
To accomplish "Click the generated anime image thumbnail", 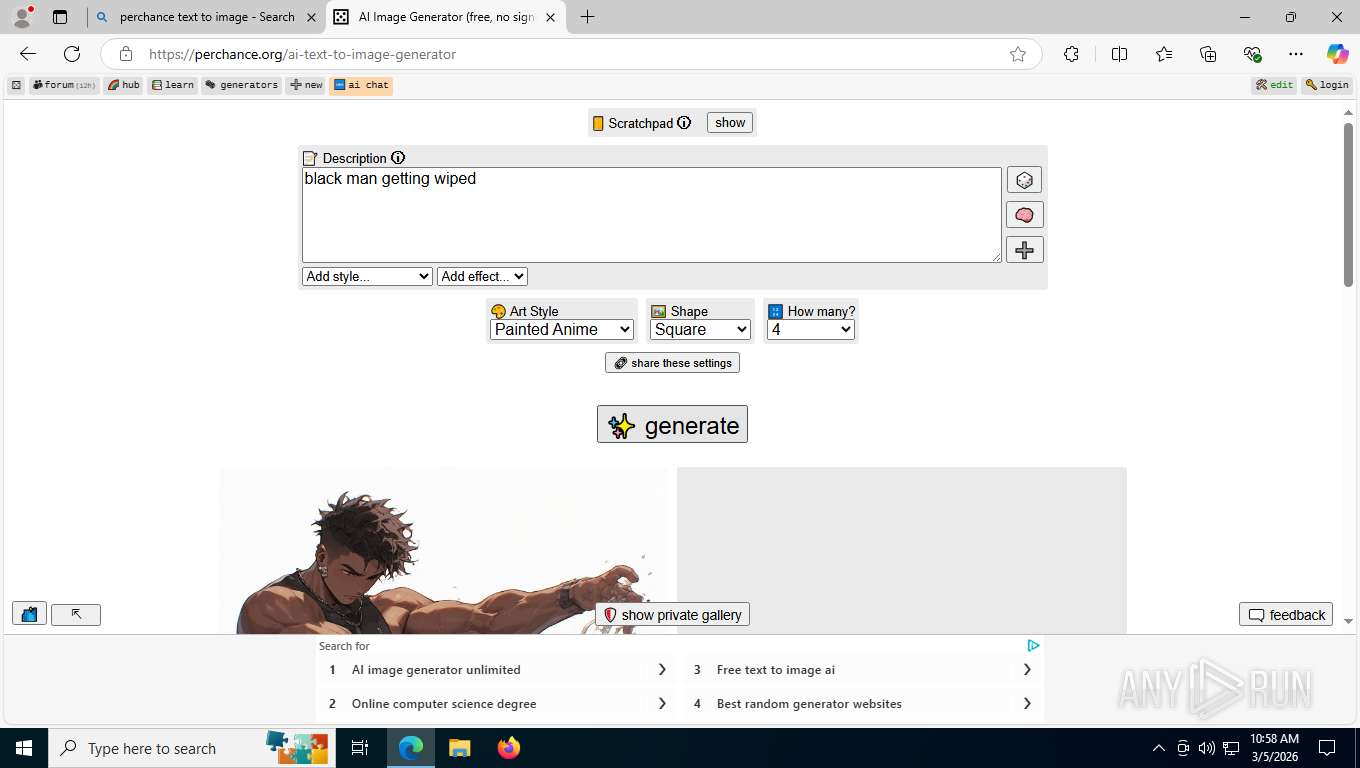I will (x=445, y=550).
